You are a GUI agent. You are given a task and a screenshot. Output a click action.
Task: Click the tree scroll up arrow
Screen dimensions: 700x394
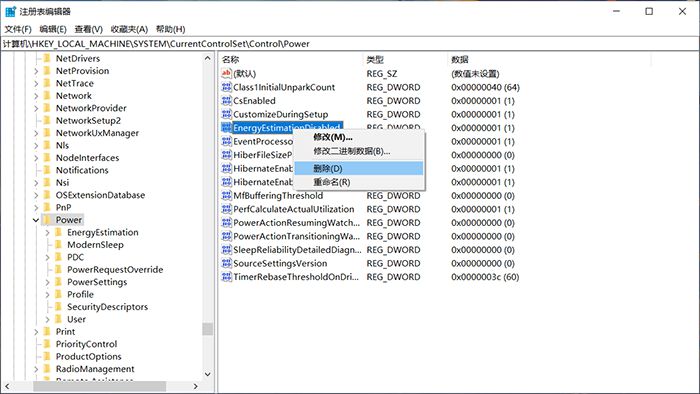pyautogui.click(x=208, y=58)
